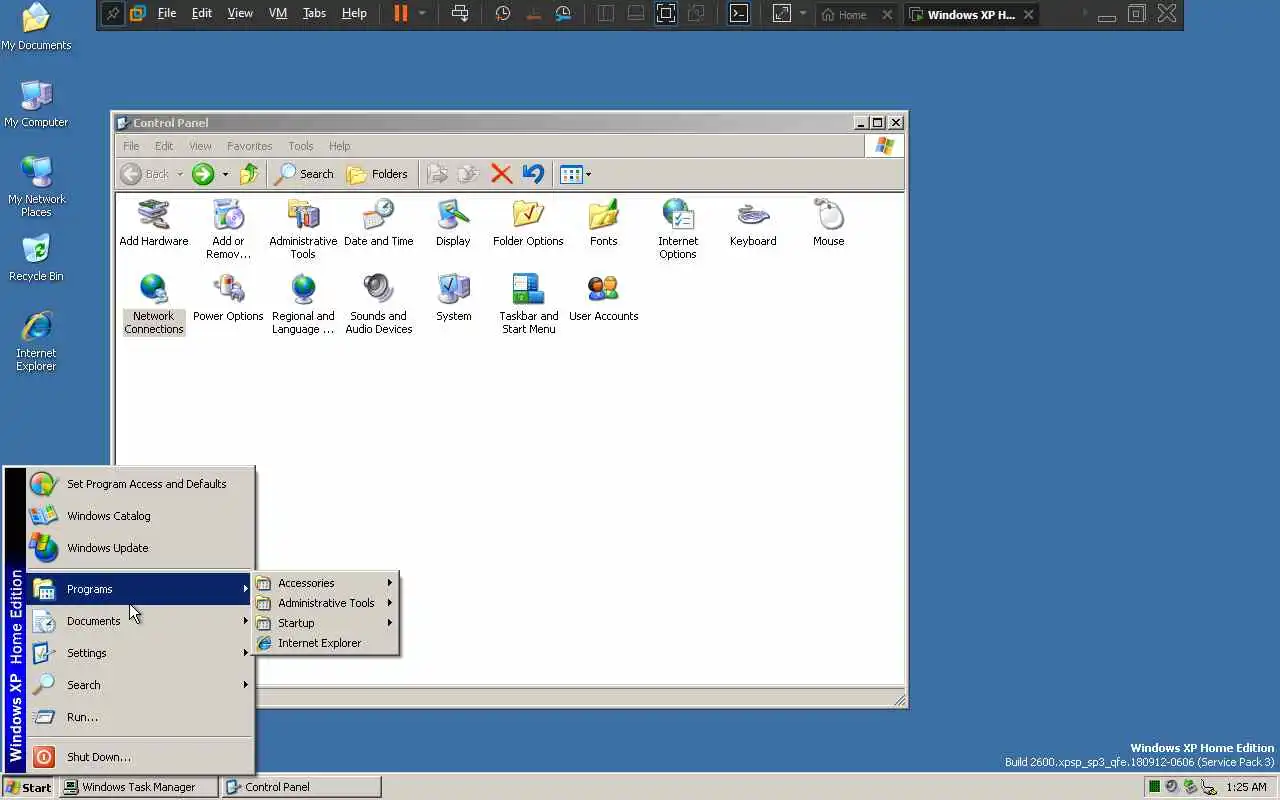Click the Start button

[28, 787]
